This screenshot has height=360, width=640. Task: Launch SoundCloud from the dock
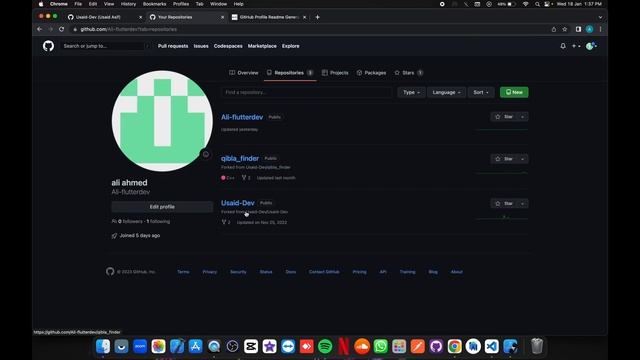click(x=362, y=346)
